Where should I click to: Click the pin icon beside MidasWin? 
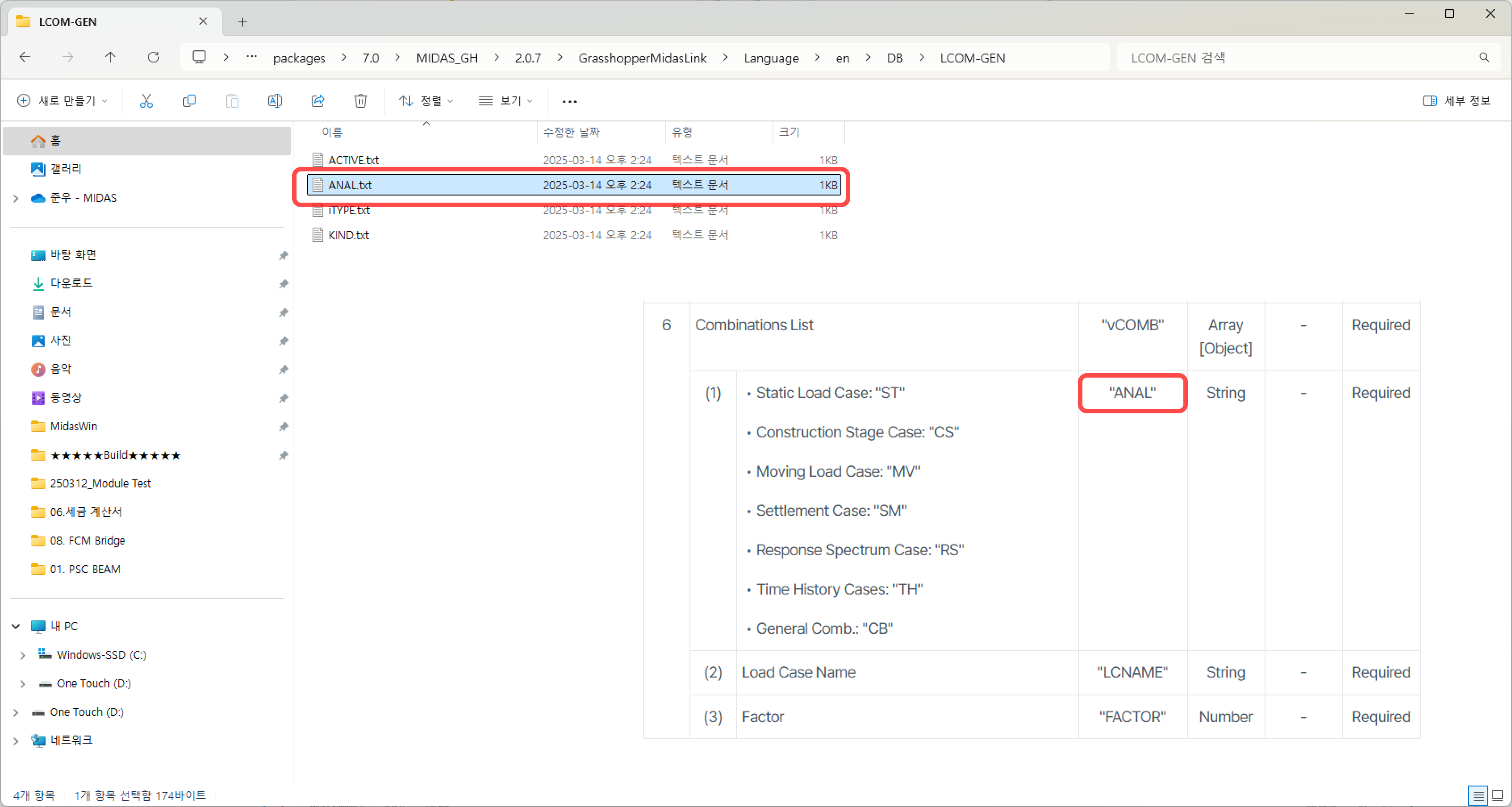click(284, 426)
